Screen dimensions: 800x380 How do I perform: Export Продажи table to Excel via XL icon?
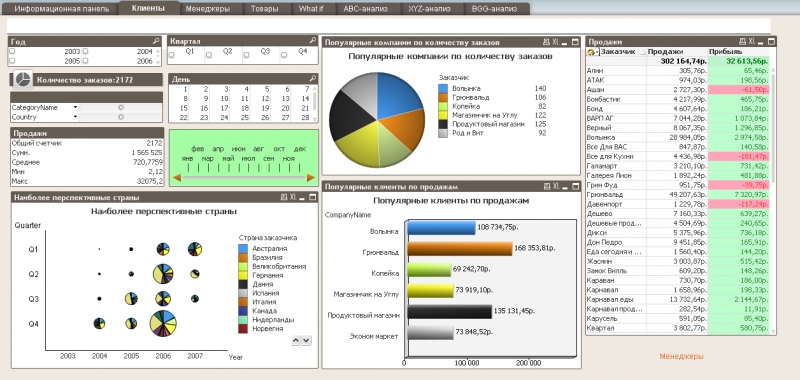pos(752,42)
